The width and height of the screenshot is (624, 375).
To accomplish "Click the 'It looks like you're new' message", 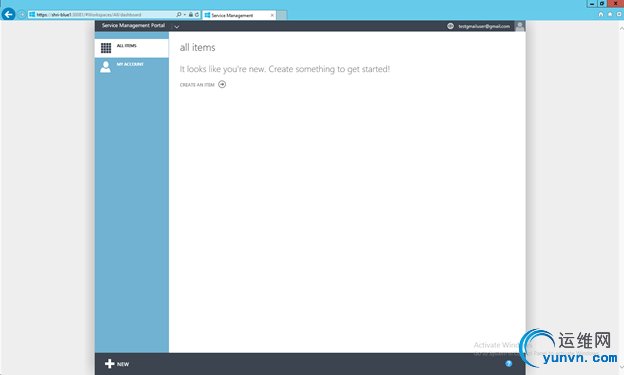I will [285, 69].
